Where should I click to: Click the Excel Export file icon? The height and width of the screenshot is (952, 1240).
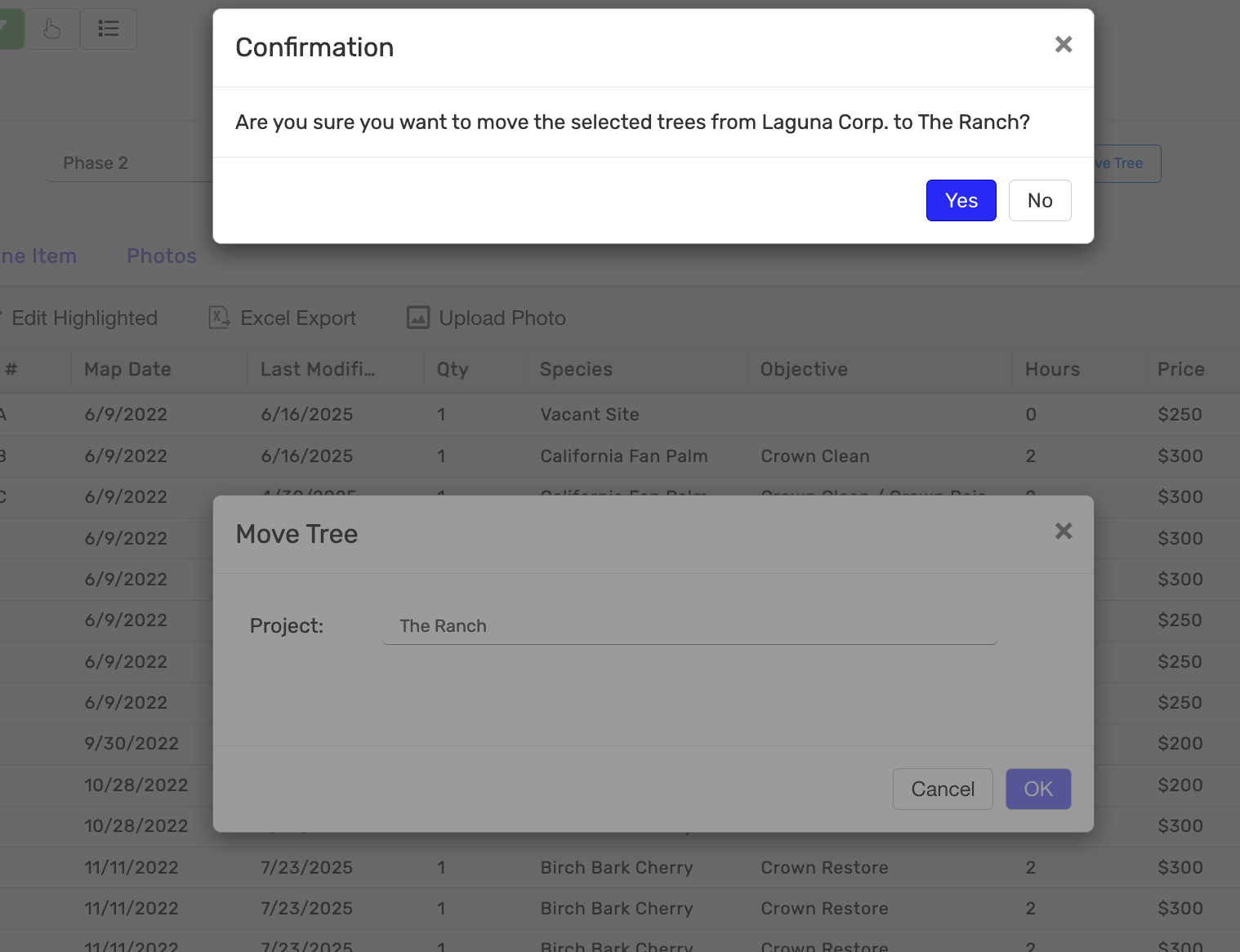point(219,318)
